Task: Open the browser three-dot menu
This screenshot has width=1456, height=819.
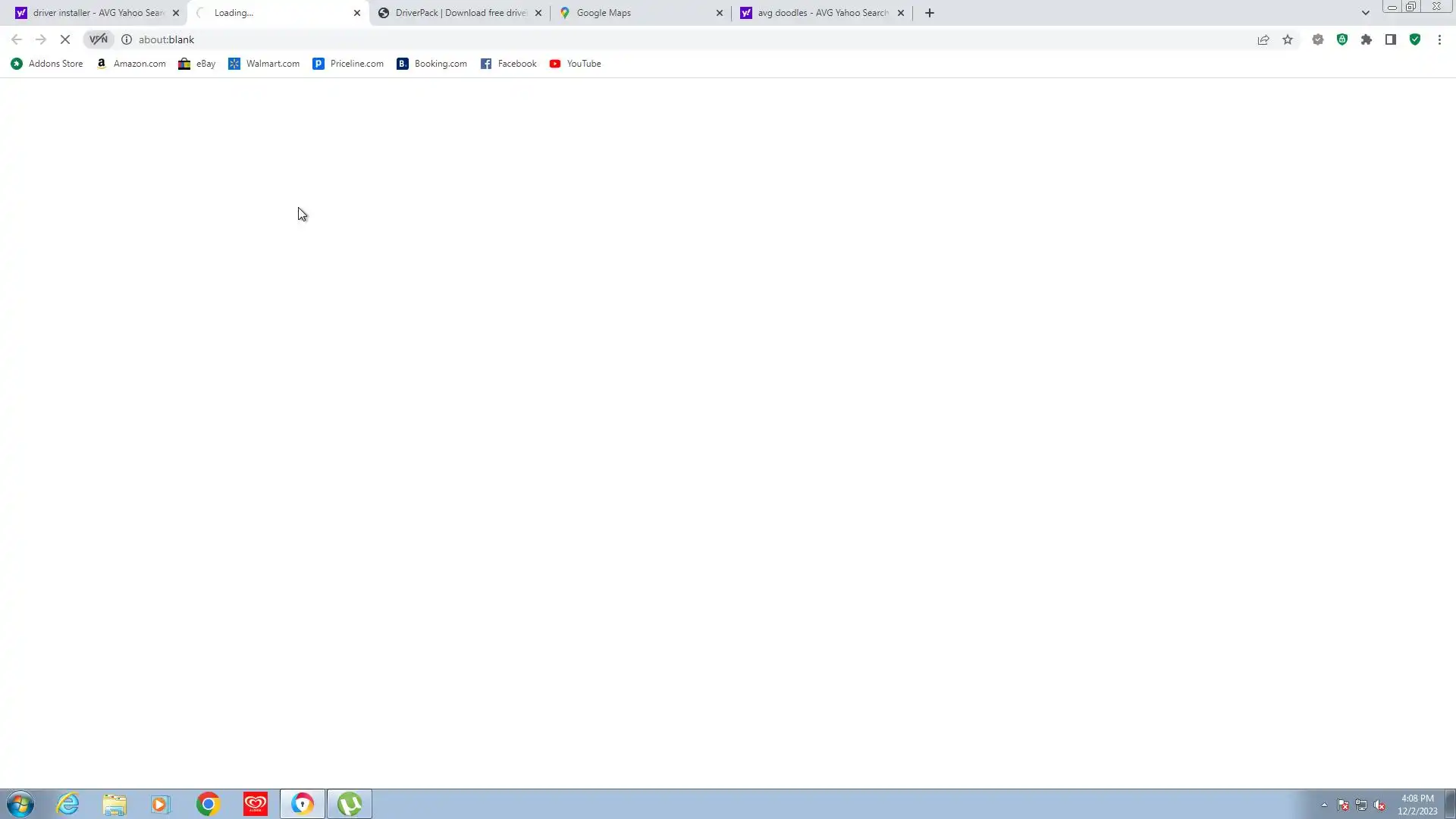Action: click(x=1439, y=39)
